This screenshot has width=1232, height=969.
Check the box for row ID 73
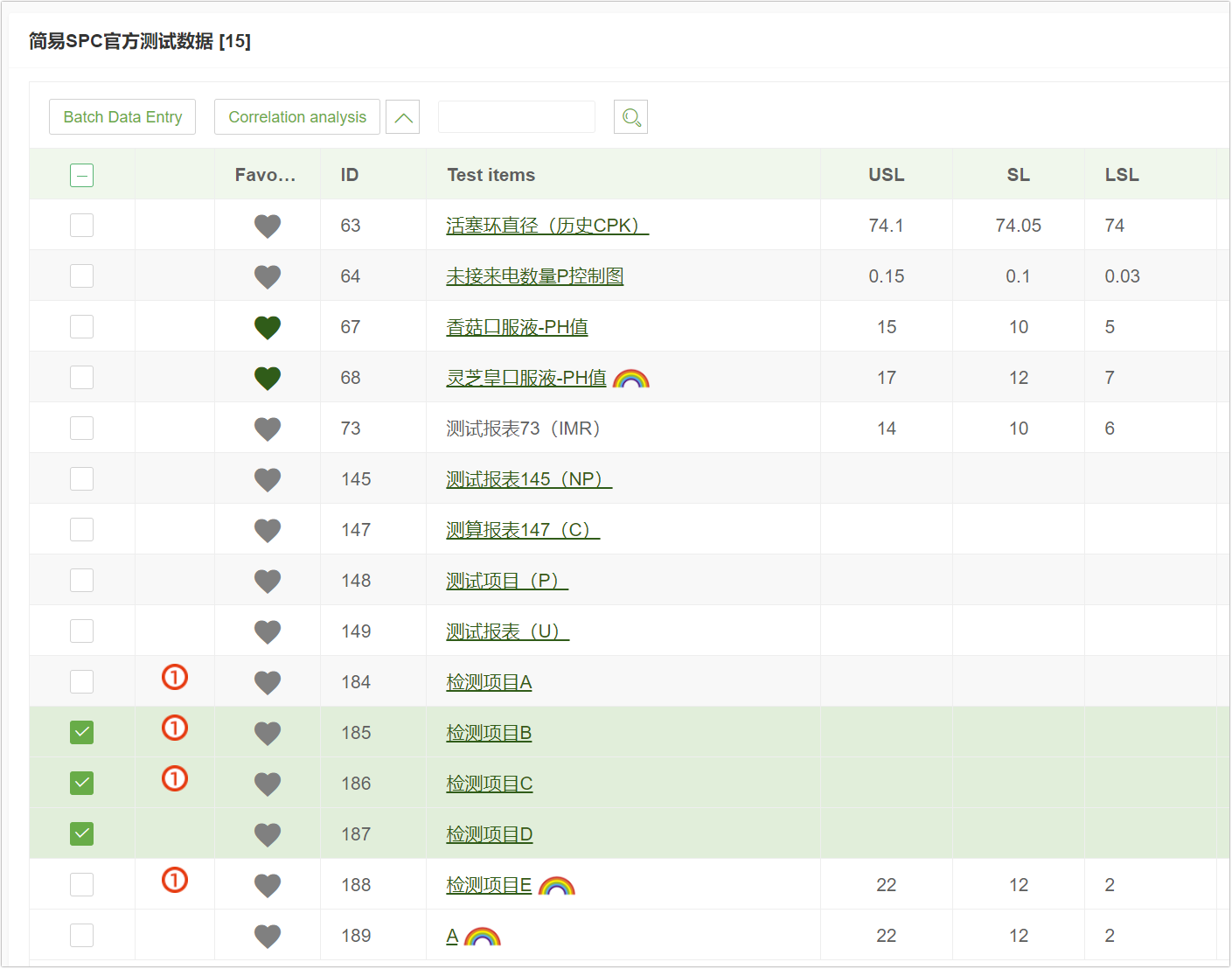[x=81, y=429]
